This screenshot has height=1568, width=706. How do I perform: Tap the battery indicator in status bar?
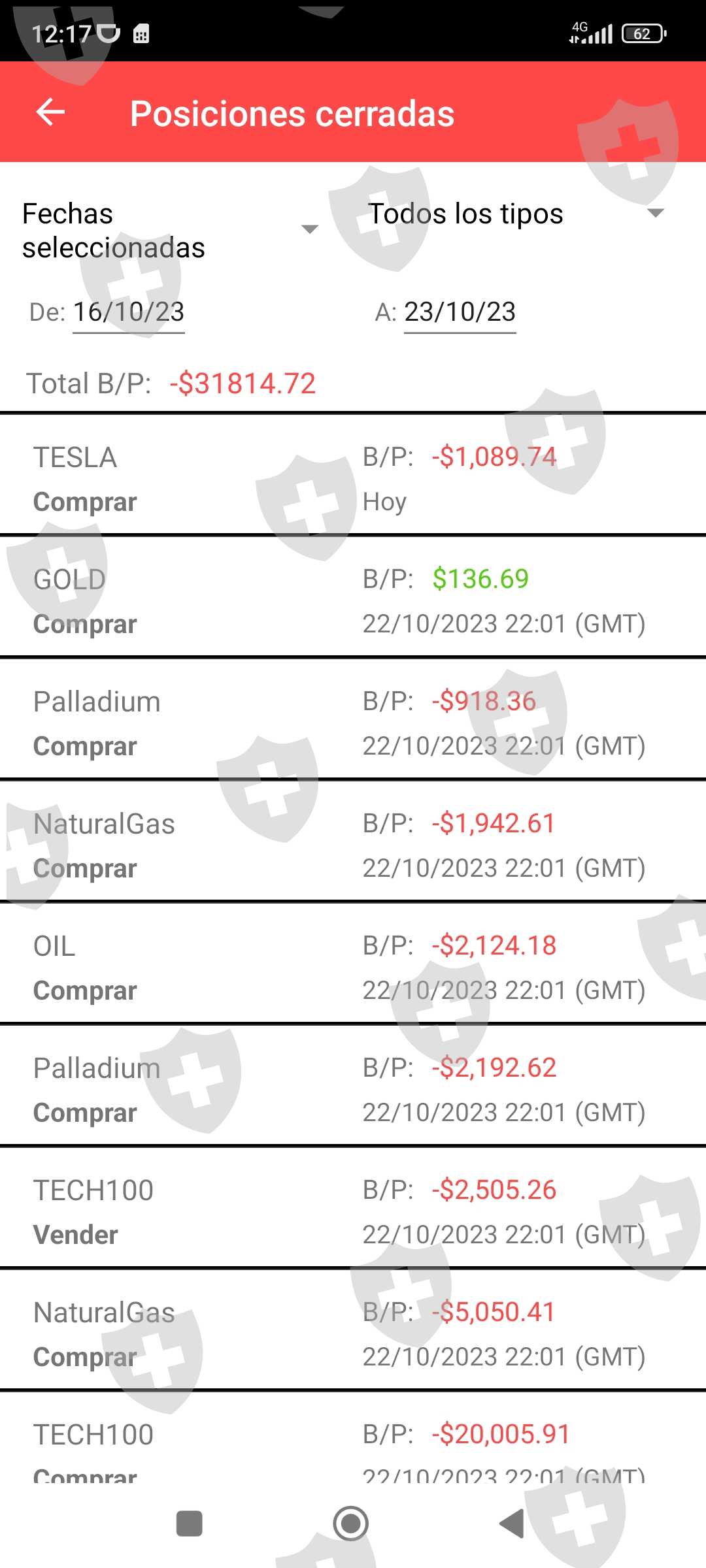click(x=643, y=33)
